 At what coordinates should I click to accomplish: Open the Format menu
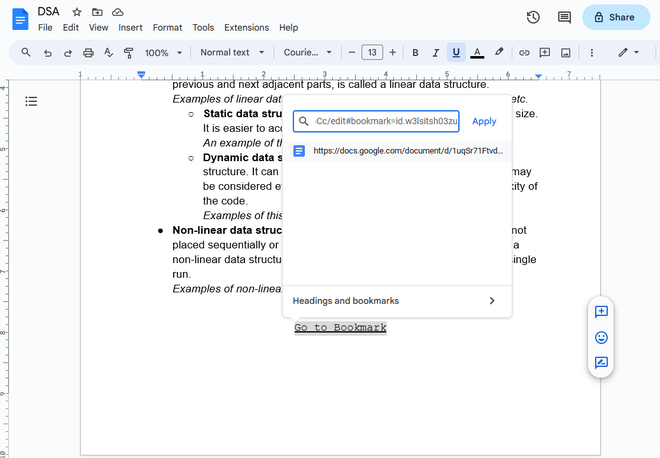[167, 27]
